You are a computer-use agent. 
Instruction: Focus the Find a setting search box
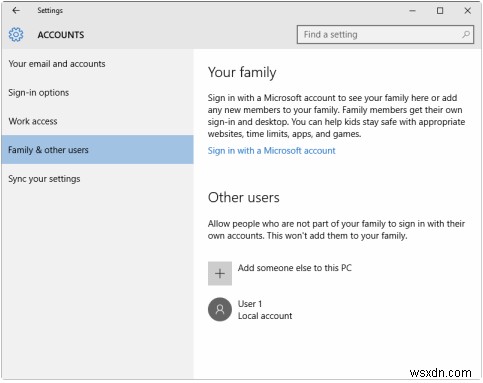(385, 35)
